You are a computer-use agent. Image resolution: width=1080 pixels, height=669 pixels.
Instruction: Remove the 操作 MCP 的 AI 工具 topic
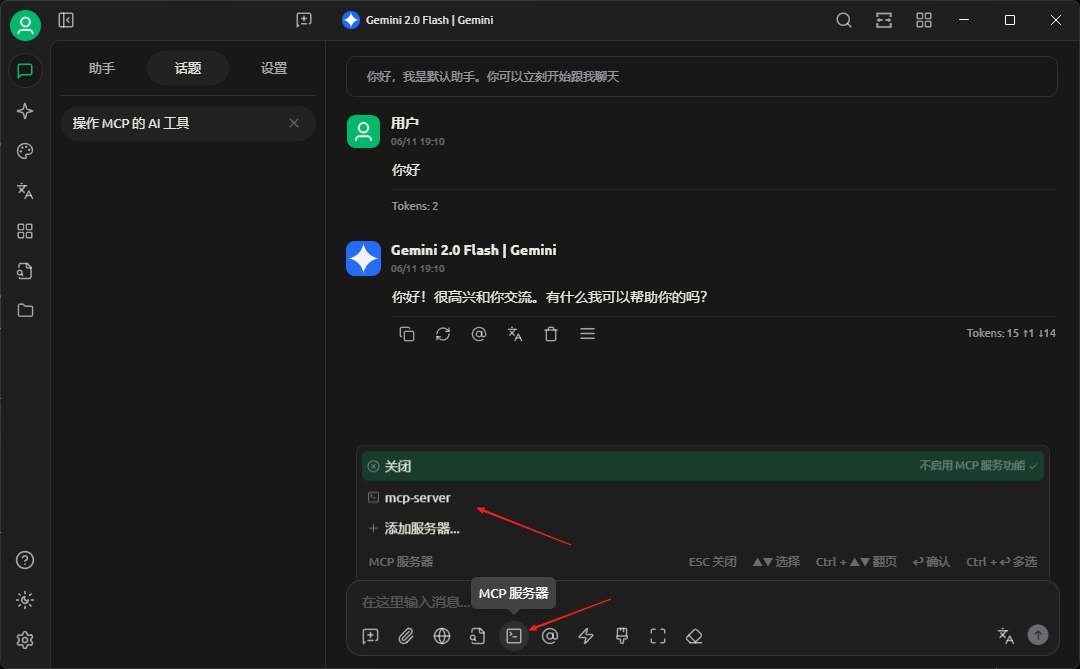(x=294, y=123)
